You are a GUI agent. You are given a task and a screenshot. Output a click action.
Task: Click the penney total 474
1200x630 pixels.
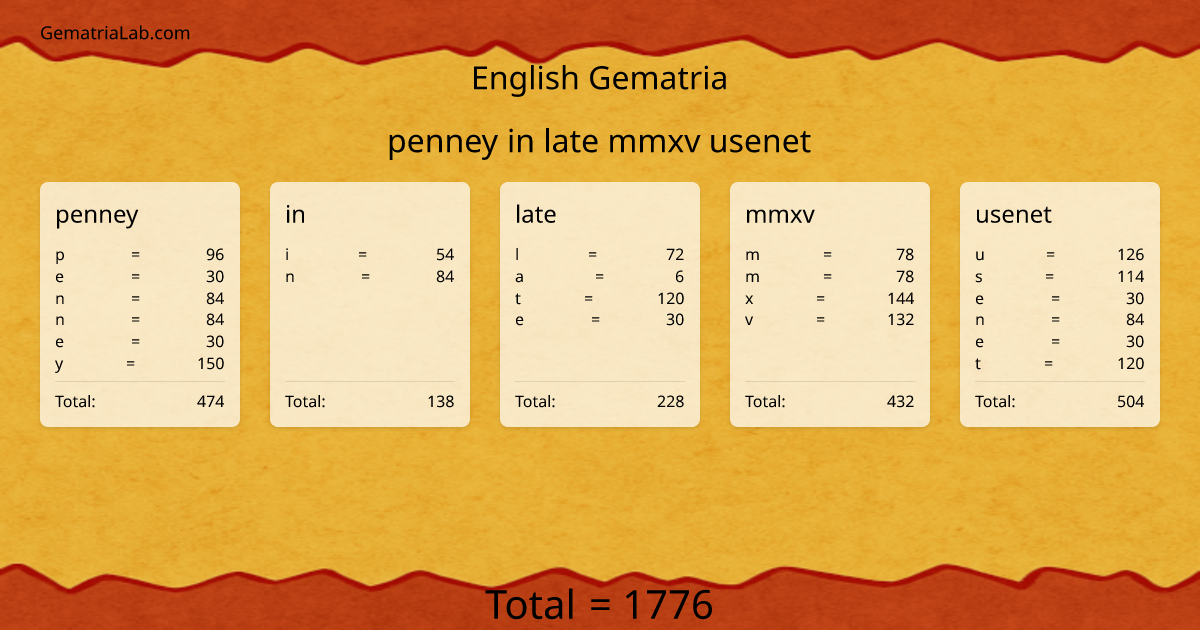211,402
